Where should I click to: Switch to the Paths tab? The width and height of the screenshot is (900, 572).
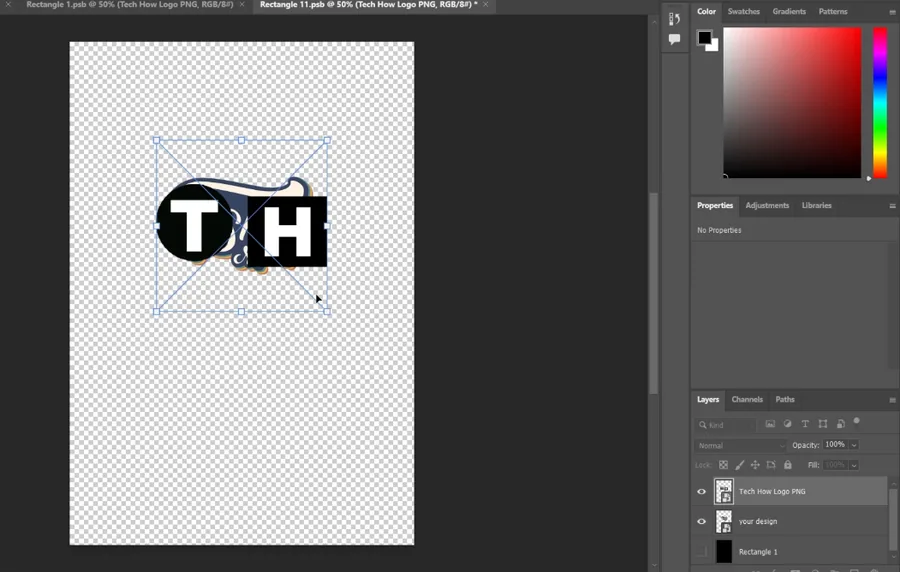(x=785, y=399)
